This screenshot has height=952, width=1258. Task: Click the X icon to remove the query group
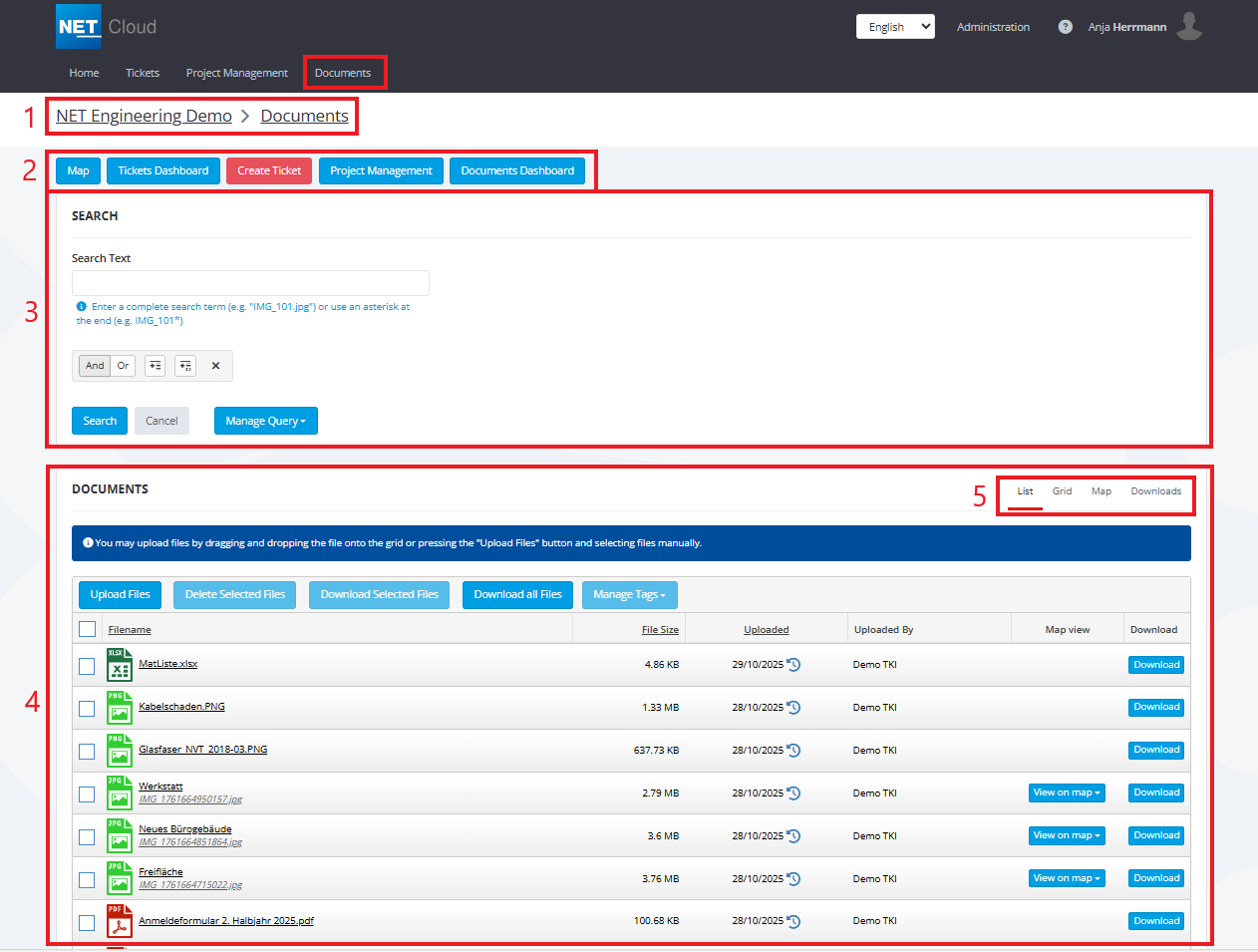[215, 366]
